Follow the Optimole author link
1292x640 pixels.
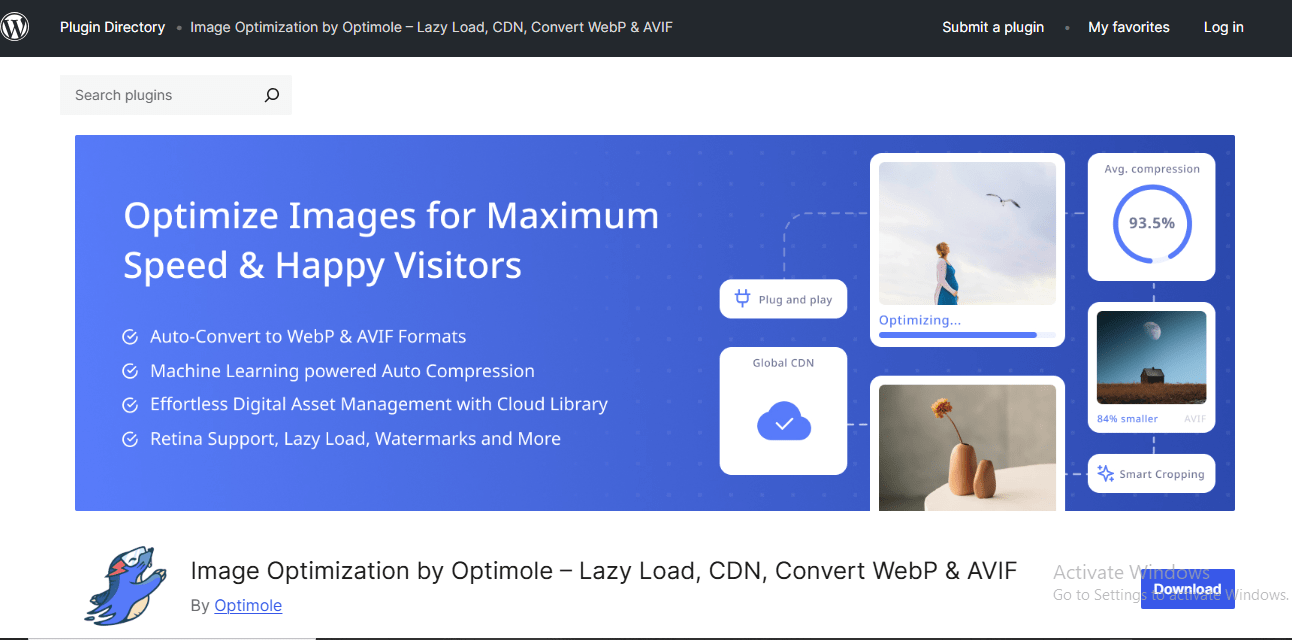[x=248, y=605]
